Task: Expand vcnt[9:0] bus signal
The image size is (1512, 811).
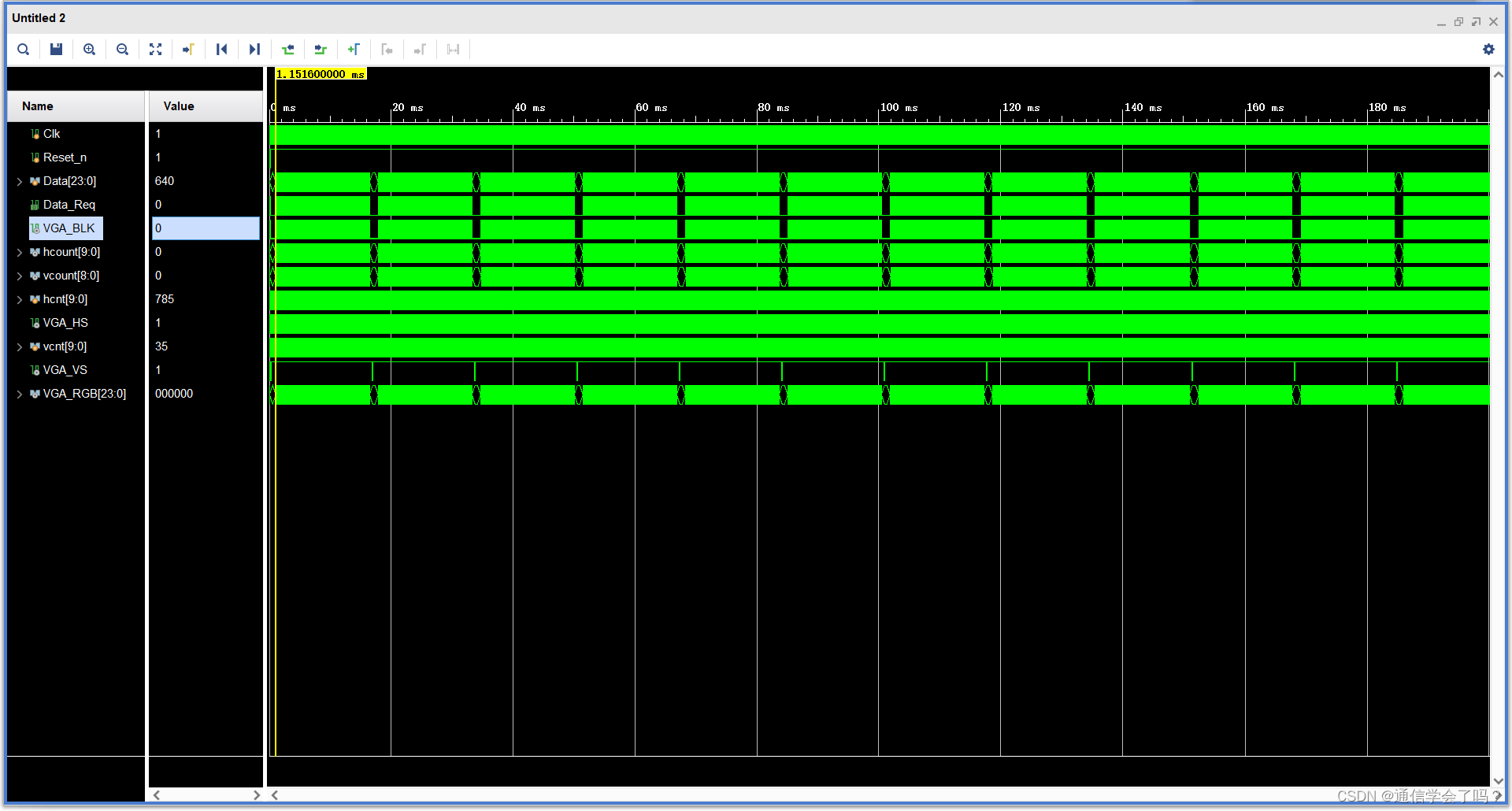Action: [x=20, y=347]
